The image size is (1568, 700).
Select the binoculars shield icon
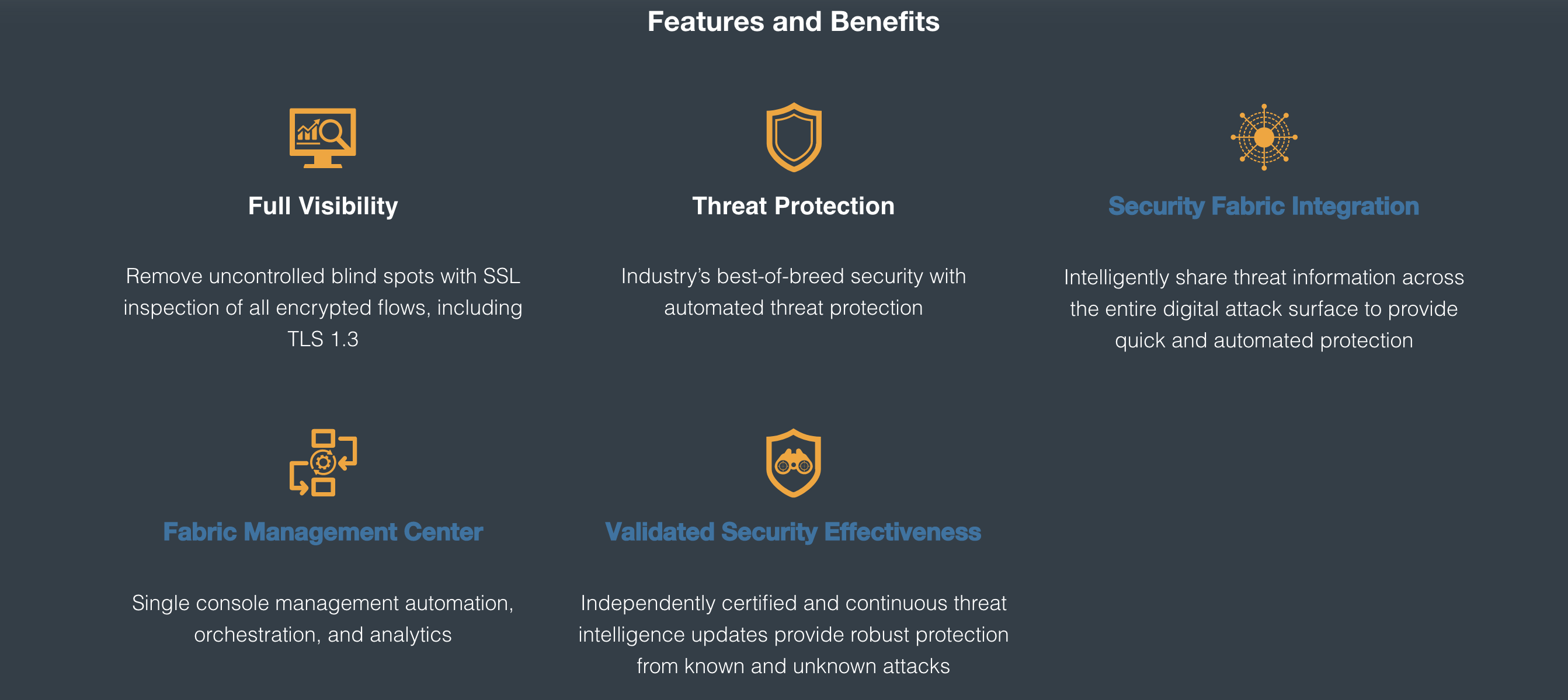pyautogui.click(x=793, y=462)
